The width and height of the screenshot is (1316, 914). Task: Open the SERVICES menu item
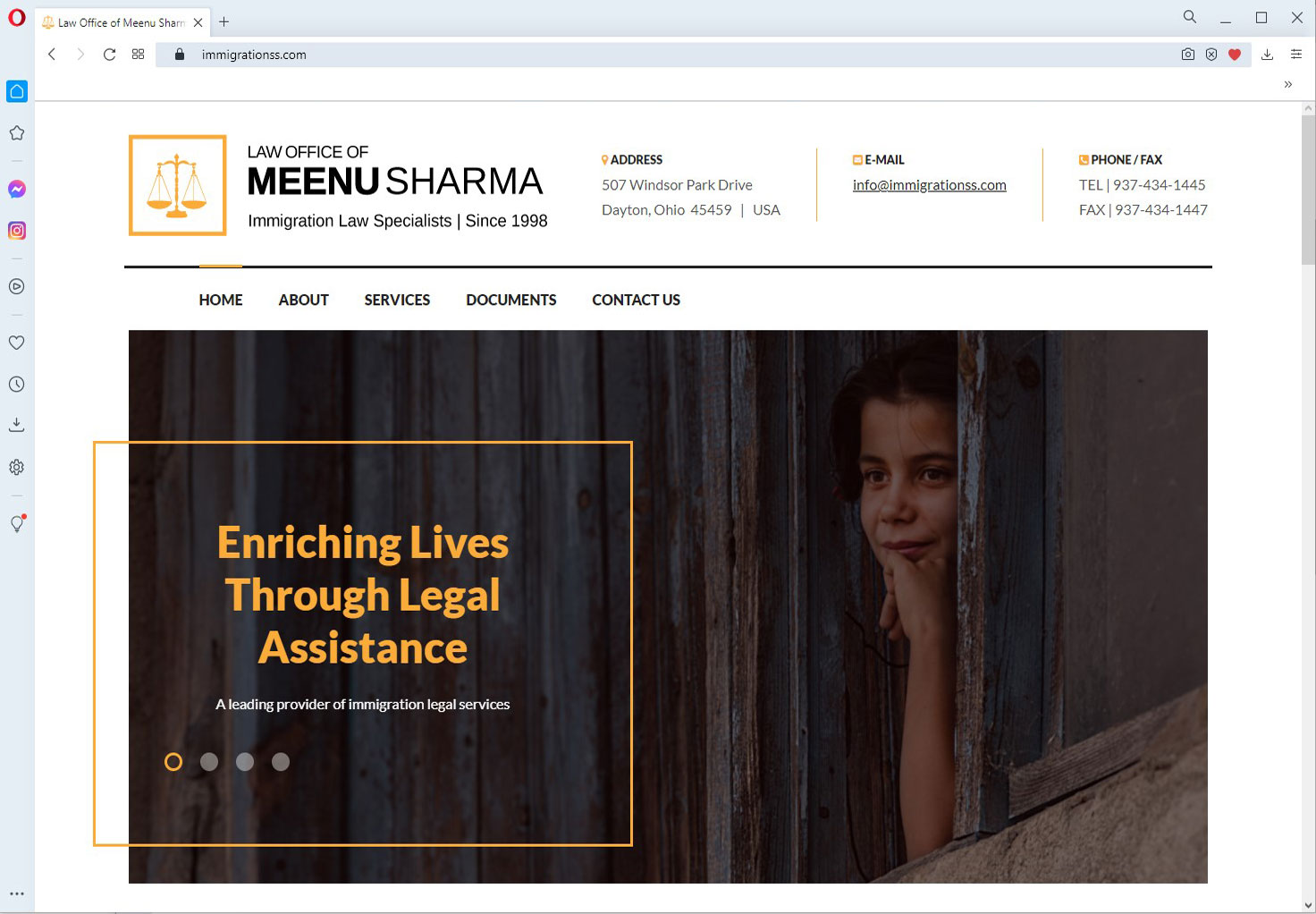pos(397,300)
